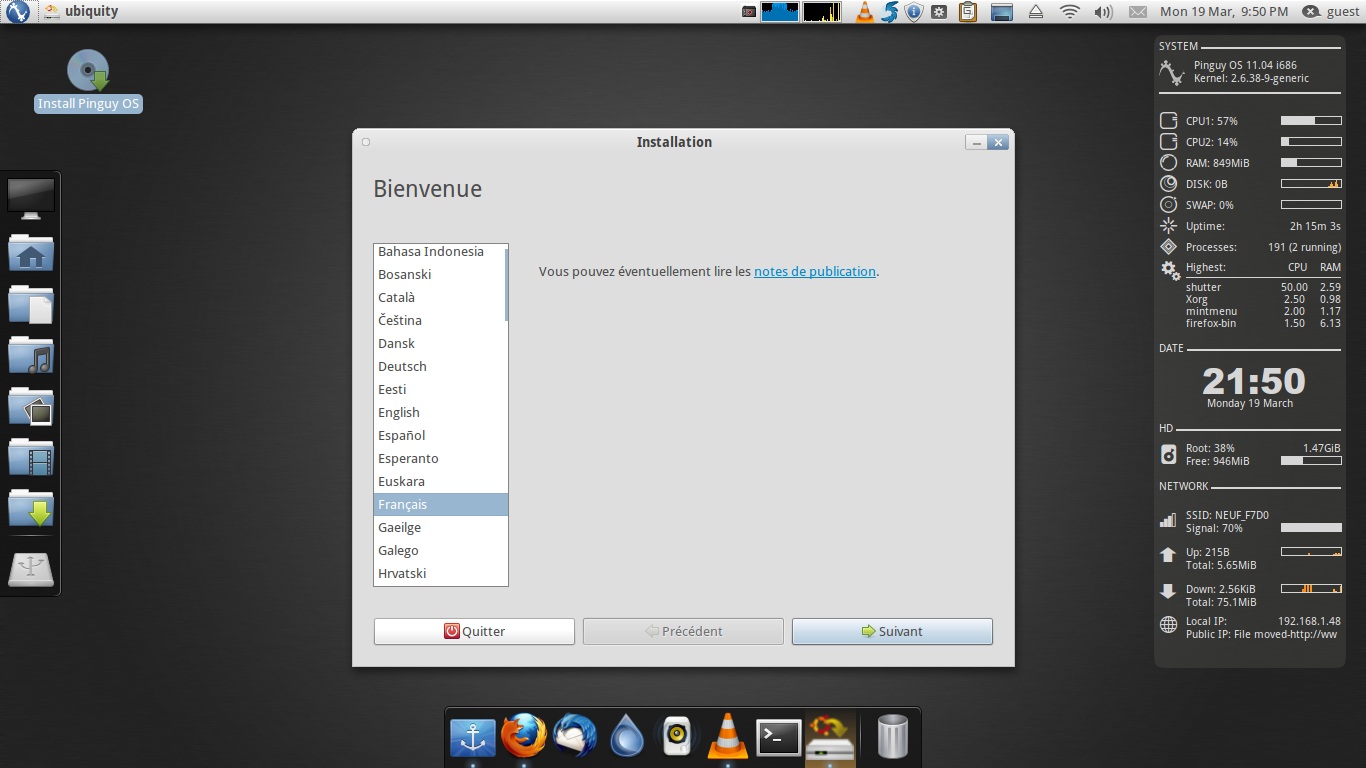Open the terminal from the bottom dock
The width and height of the screenshot is (1366, 768).
pyautogui.click(x=778, y=738)
